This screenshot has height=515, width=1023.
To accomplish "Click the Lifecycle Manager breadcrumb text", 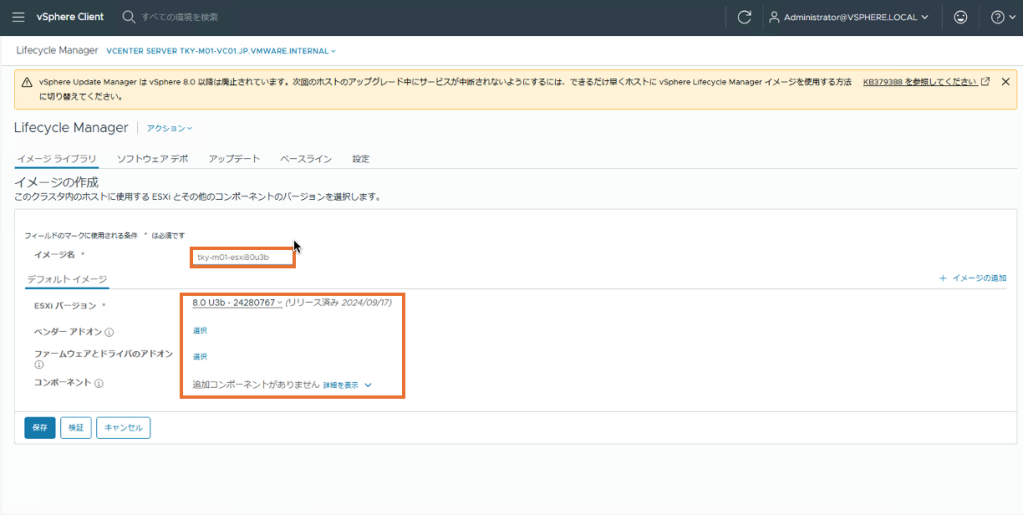I will (55, 50).
